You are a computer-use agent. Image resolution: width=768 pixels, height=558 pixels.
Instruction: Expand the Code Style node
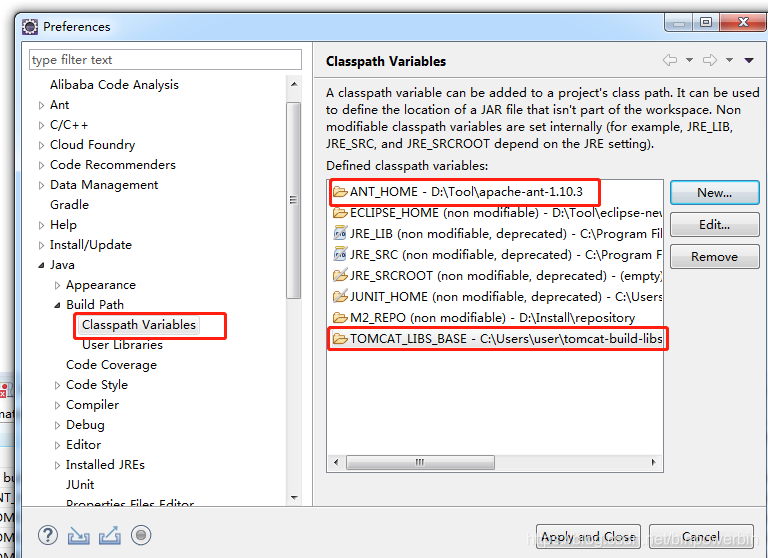(x=57, y=385)
